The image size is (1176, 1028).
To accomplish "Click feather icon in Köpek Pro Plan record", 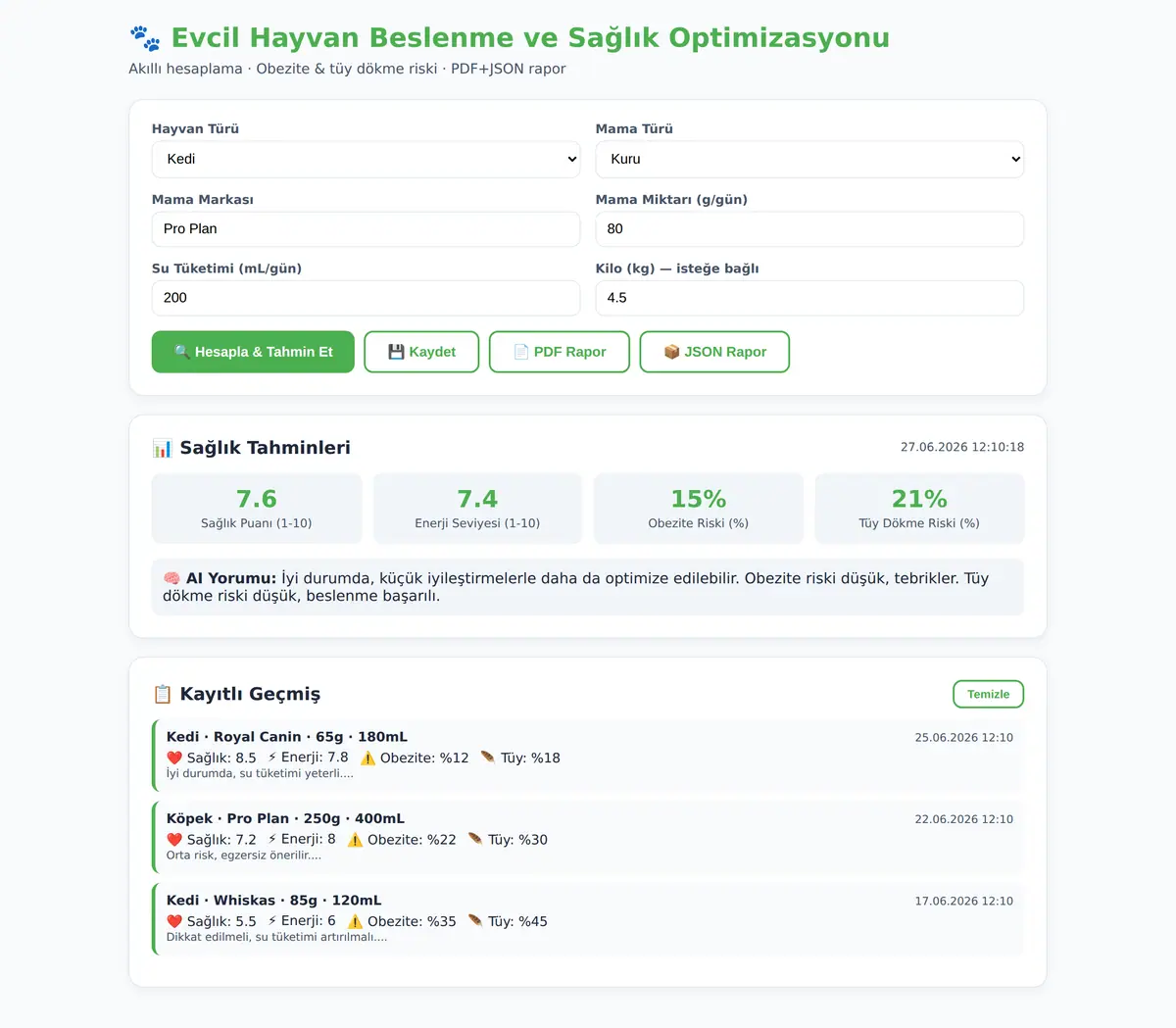I will click(x=474, y=840).
